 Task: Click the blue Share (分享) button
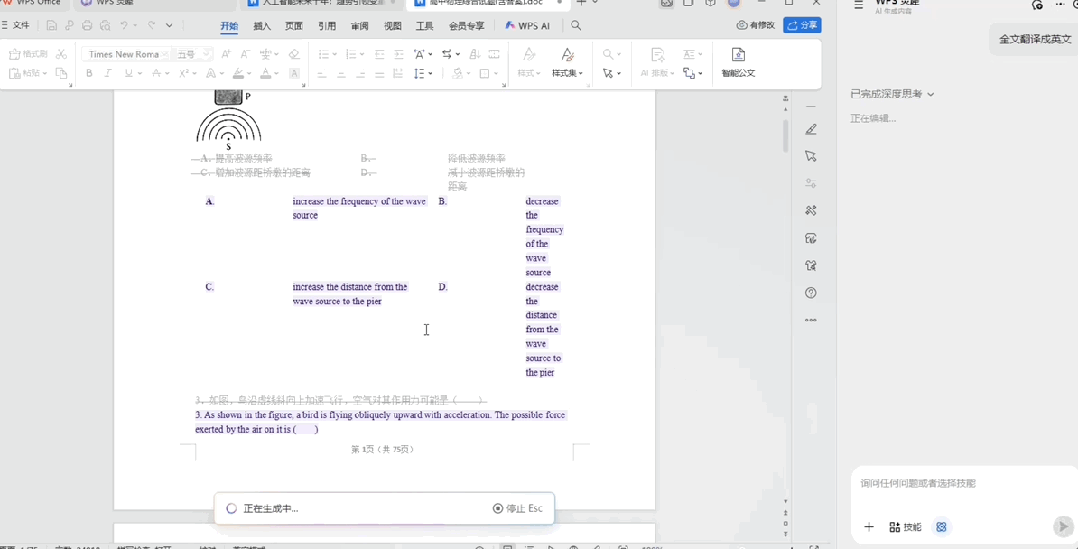[802, 25]
